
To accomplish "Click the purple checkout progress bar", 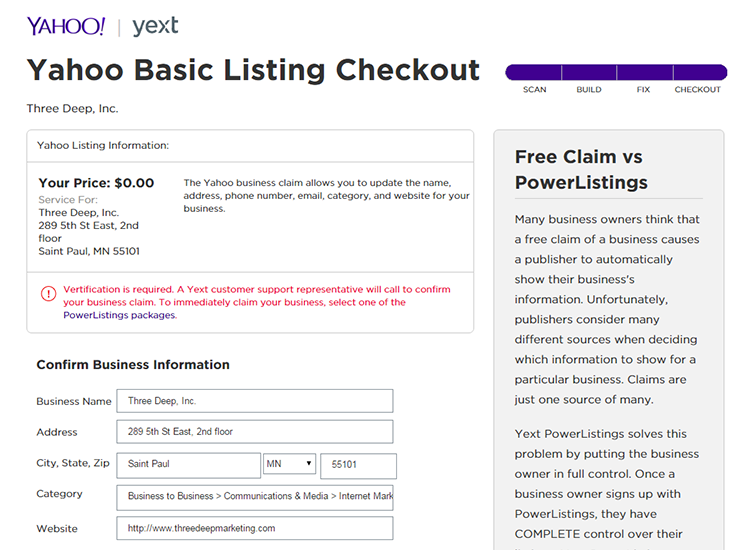I will click(616, 72).
